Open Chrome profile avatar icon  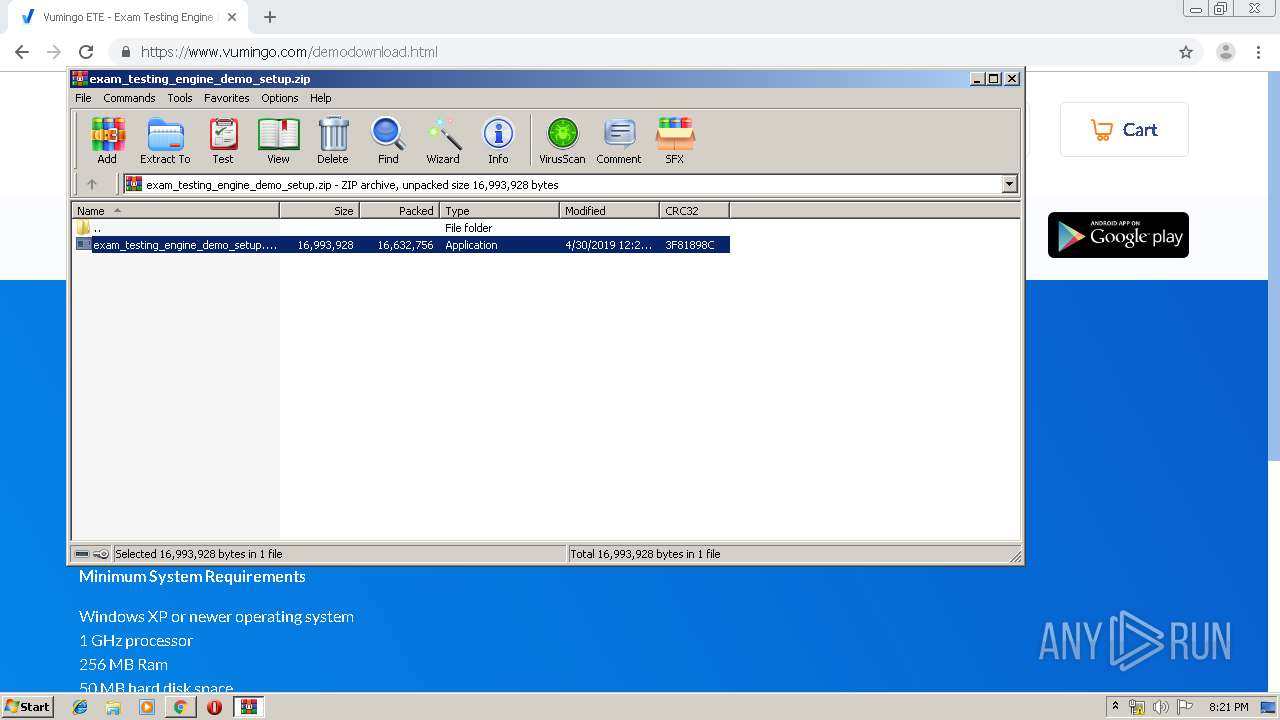(x=1226, y=52)
